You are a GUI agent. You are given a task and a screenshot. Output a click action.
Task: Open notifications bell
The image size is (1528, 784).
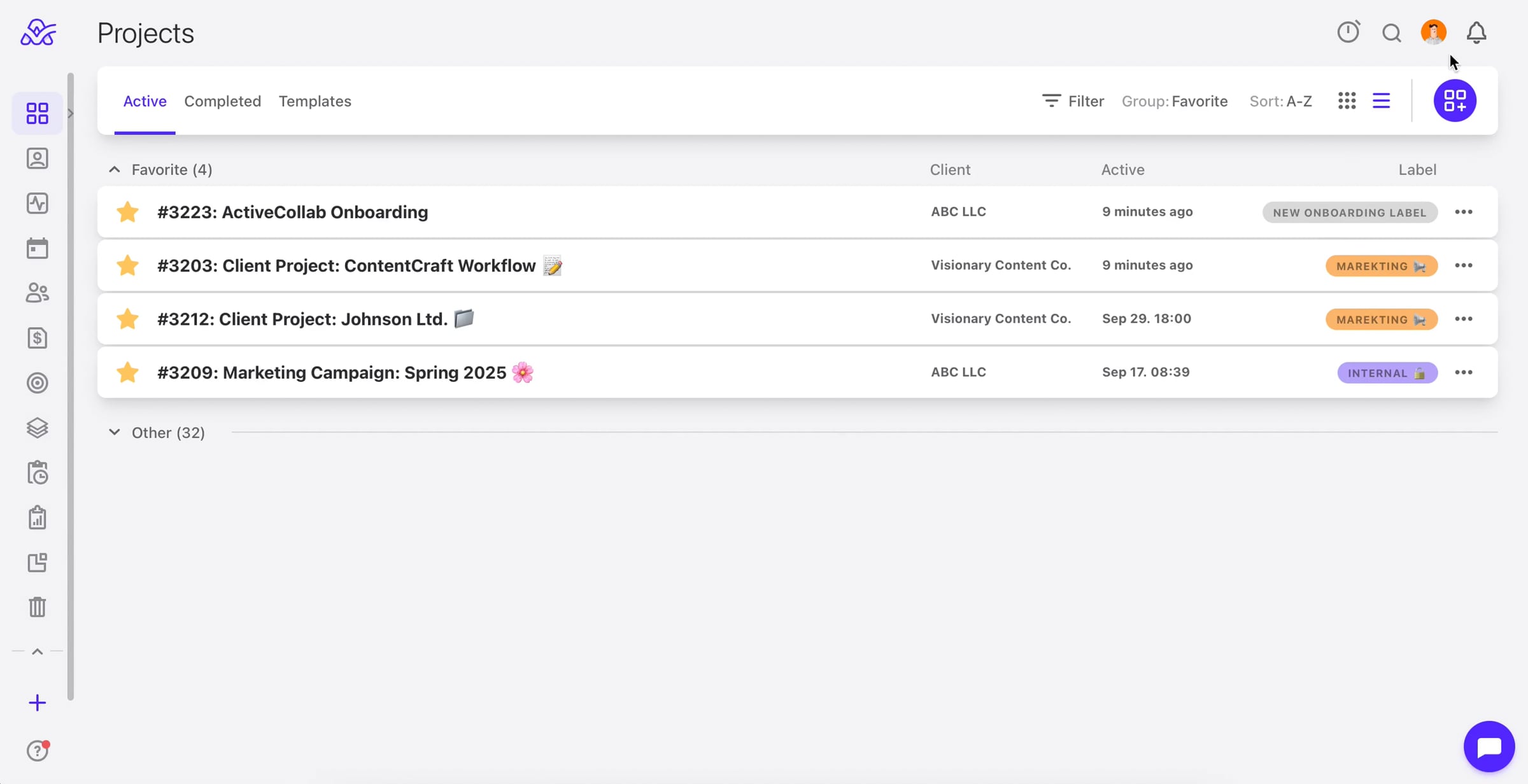[x=1476, y=32]
